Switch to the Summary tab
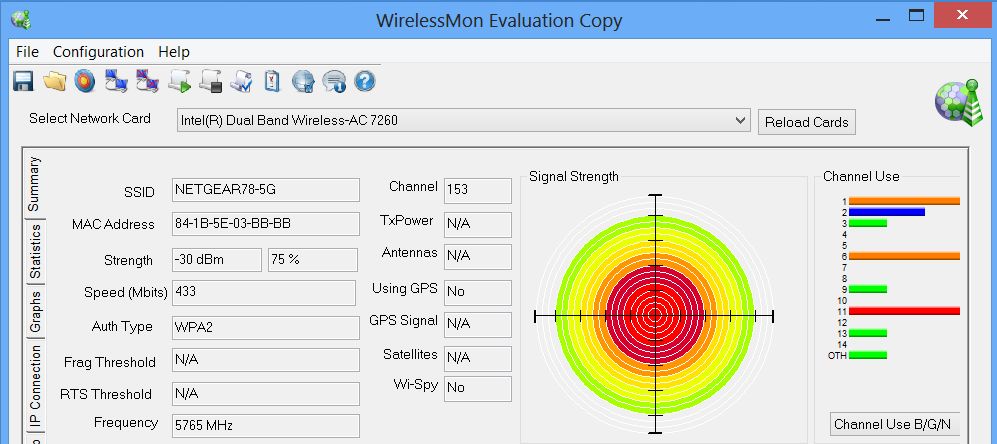The image size is (997, 444). [34, 184]
